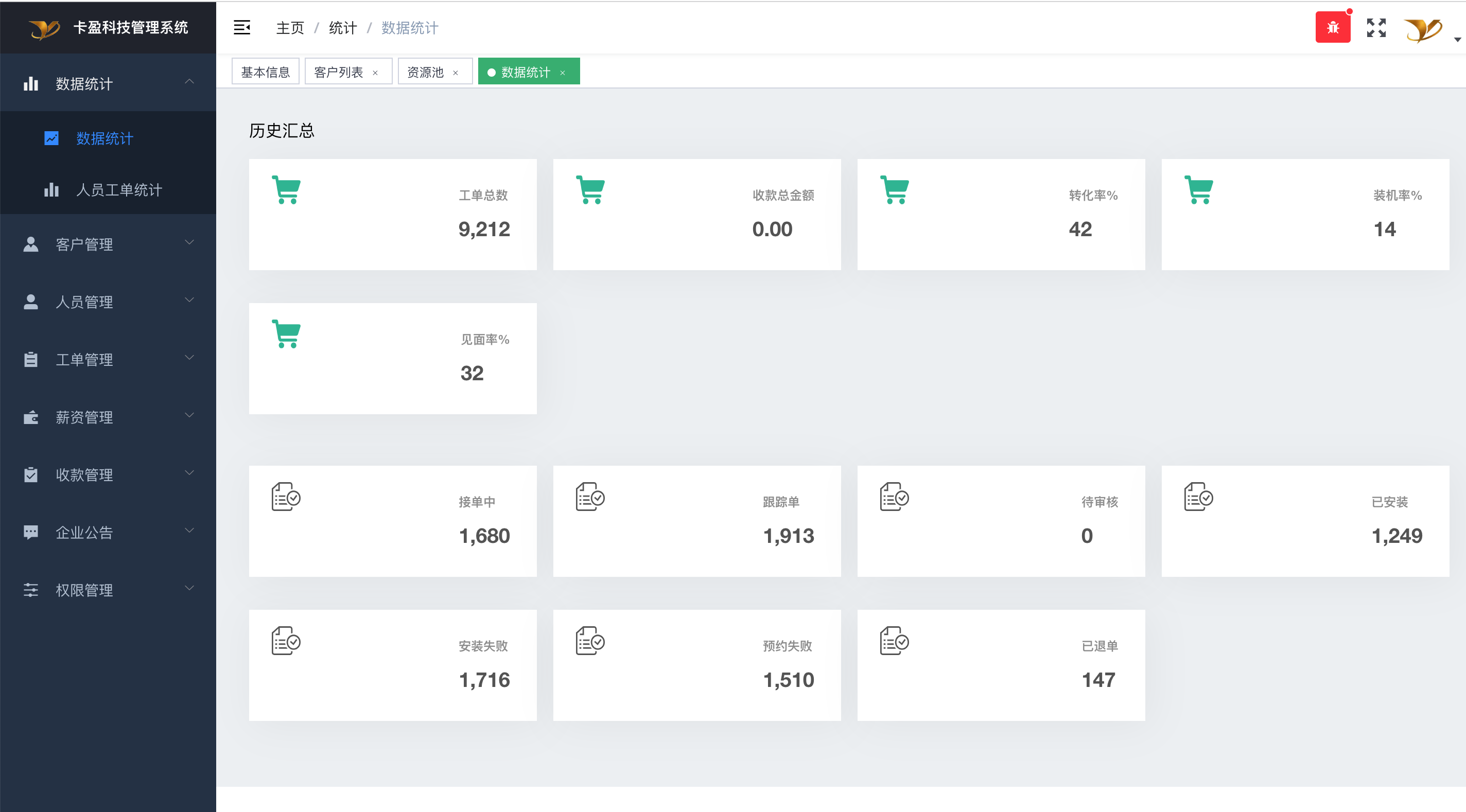
Task: Open the 数据统计 submenu item
Action: coord(108,138)
